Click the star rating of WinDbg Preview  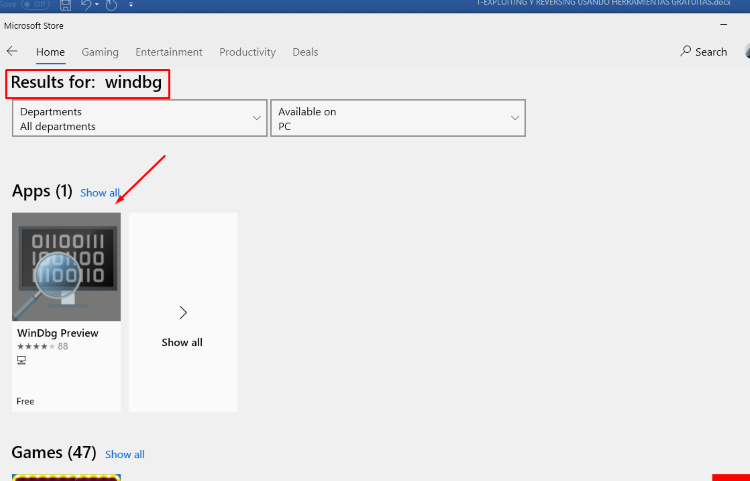click(x=36, y=346)
